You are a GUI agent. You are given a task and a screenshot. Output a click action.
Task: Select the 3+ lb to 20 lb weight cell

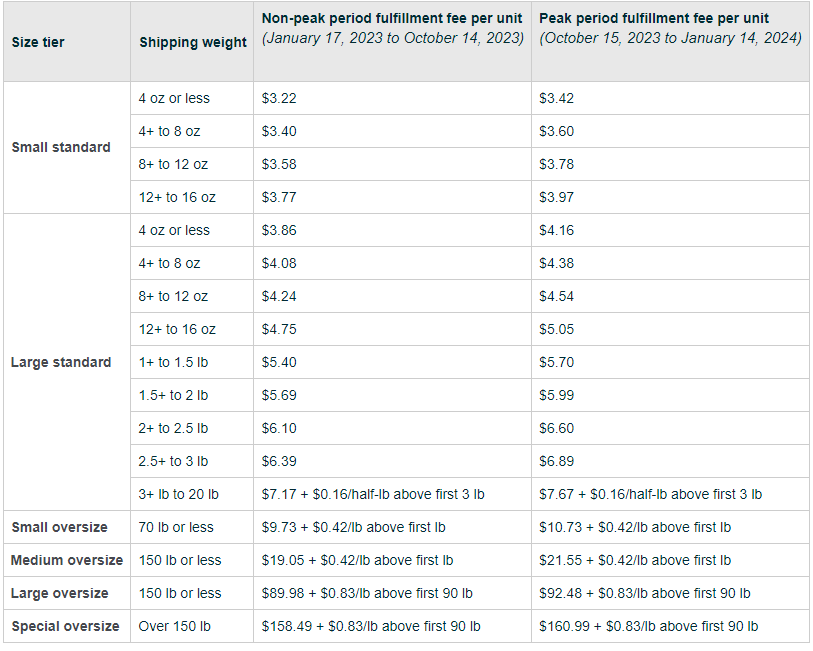192,494
